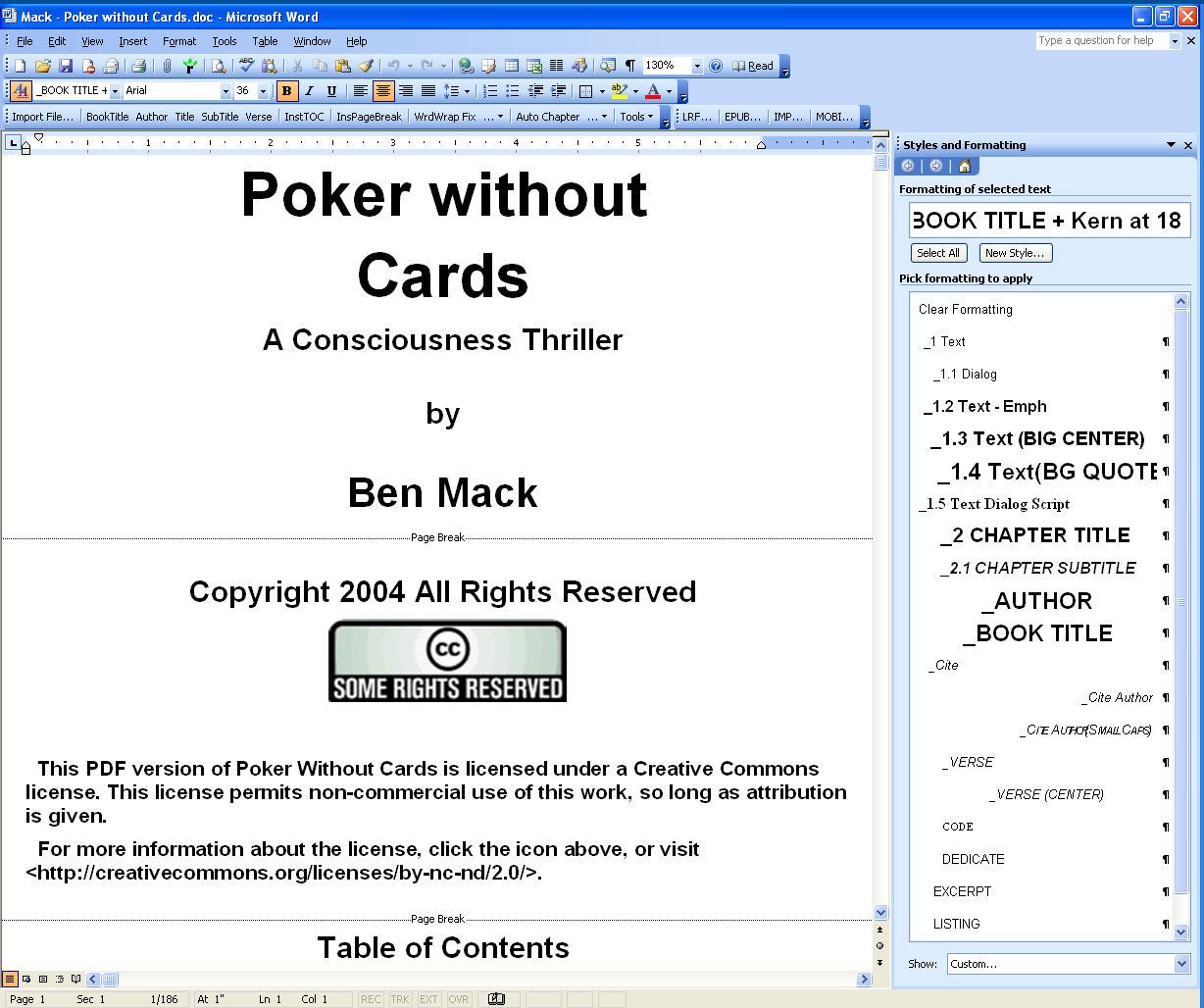This screenshot has height=1008, width=1204.
Task: Open Print Preview magnifier icon
Action: [x=219, y=66]
